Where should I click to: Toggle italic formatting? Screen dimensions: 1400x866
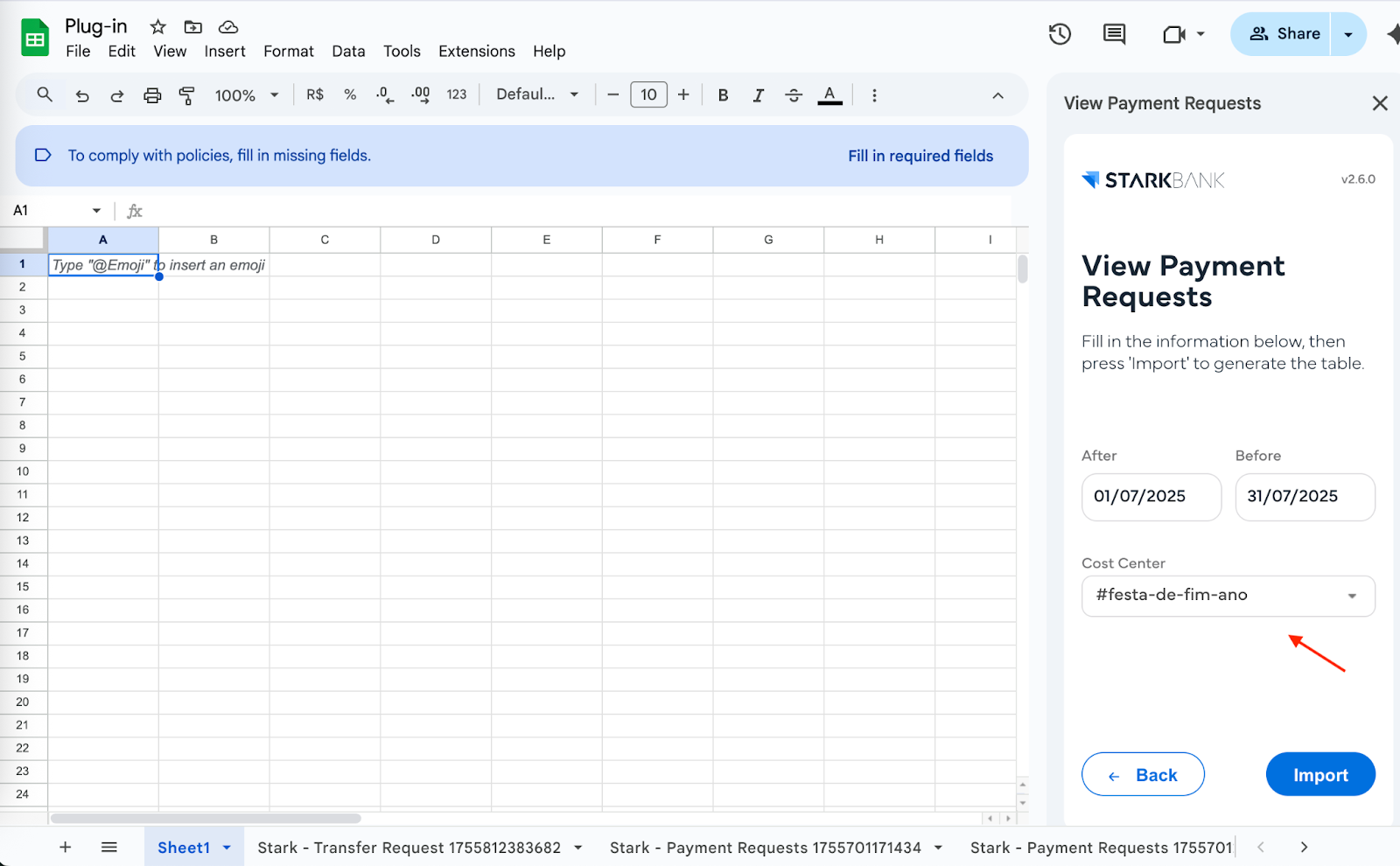(x=759, y=95)
